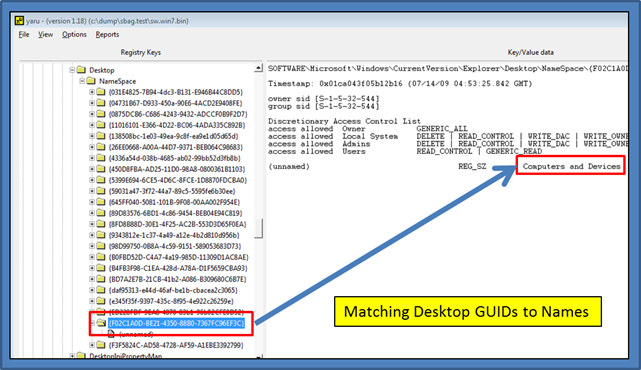Click folder icon for {031E4825-7B94-4dc3-B131-E946B44C8DD5}
This screenshot has height=370, width=641.
(101, 92)
